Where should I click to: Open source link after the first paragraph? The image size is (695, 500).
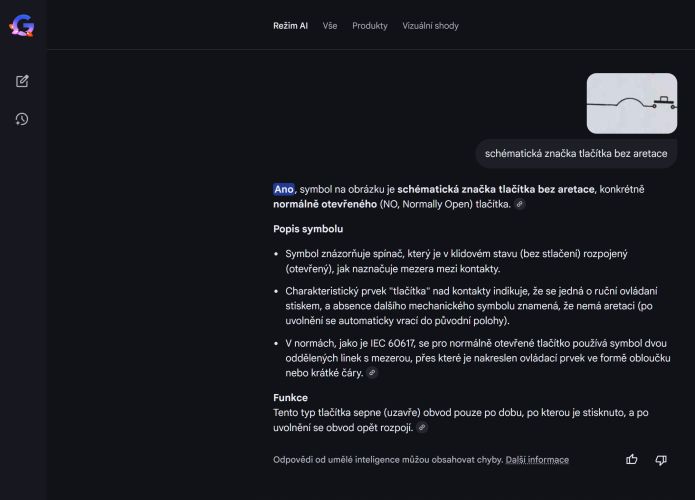[x=519, y=204]
